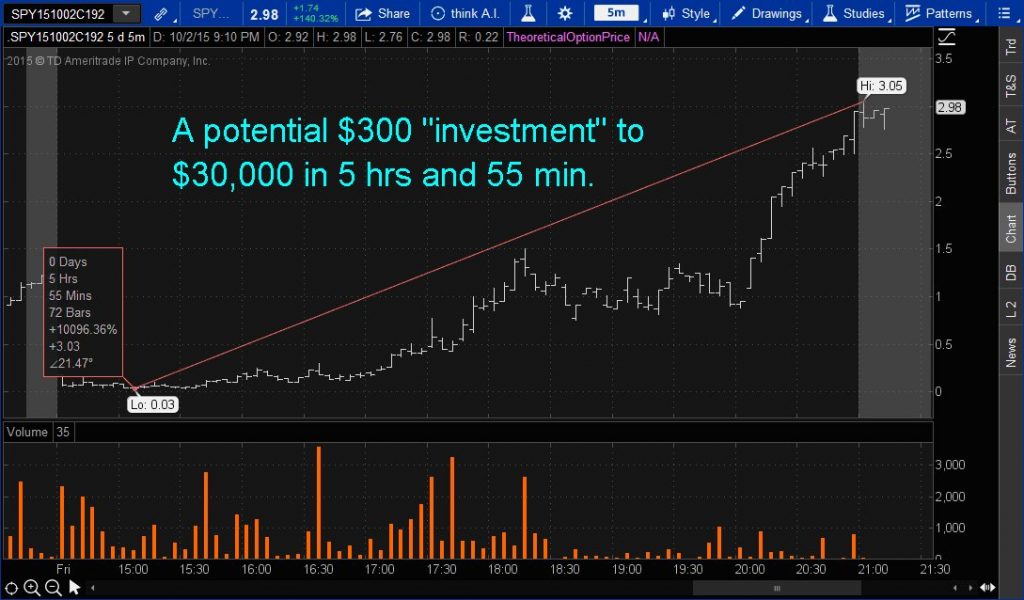Click the 21:00 time axis label
The image size is (1024, 600).
click(872, 569)
